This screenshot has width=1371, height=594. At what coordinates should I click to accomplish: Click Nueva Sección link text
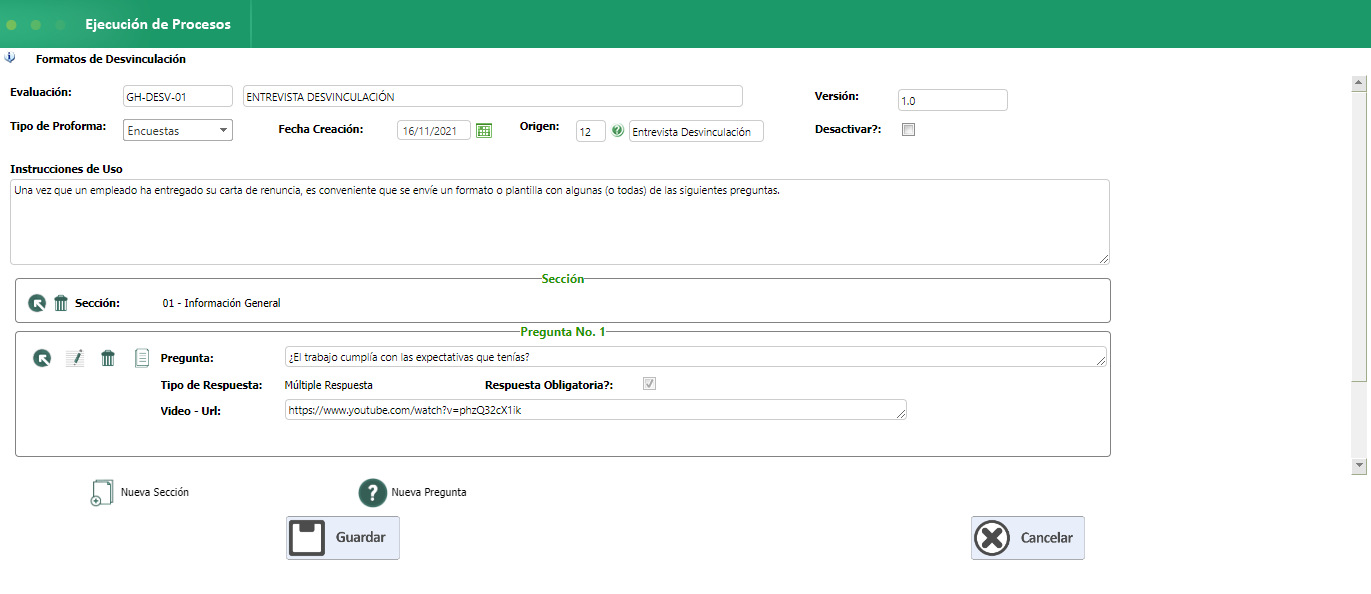coord(155,492)
